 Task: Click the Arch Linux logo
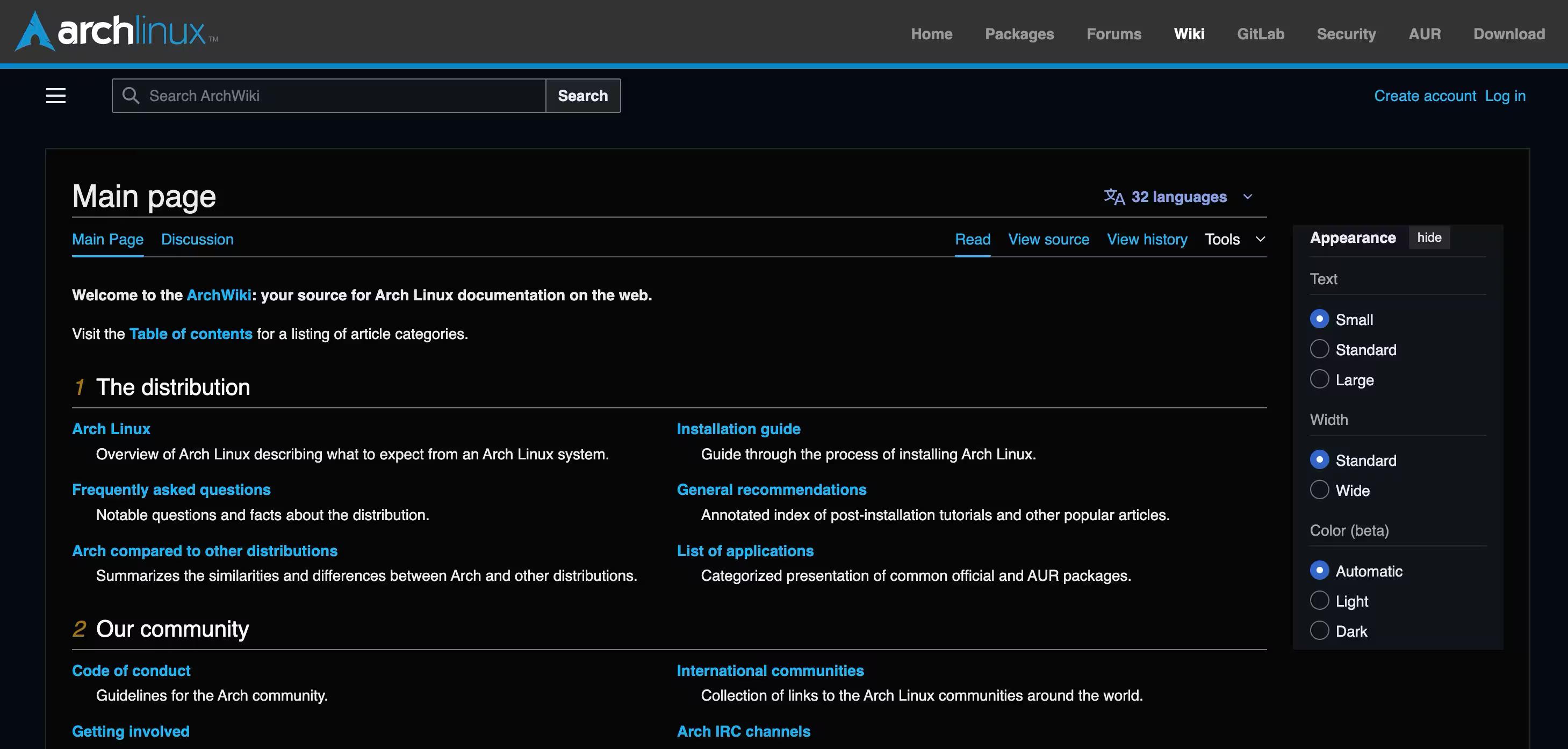(x=116, y=31)
